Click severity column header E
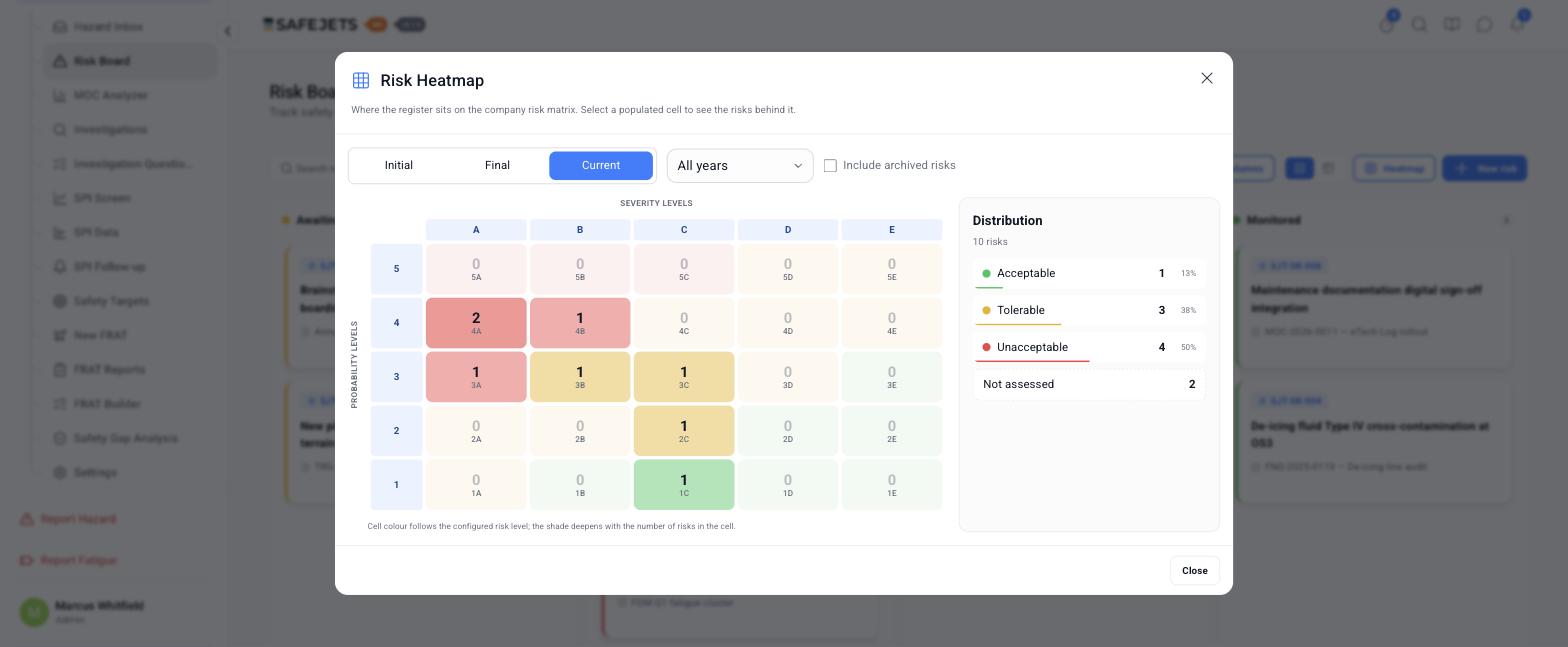Viewport: 1568px width, 647px height. pyautogui.click(x=892, y=230)
